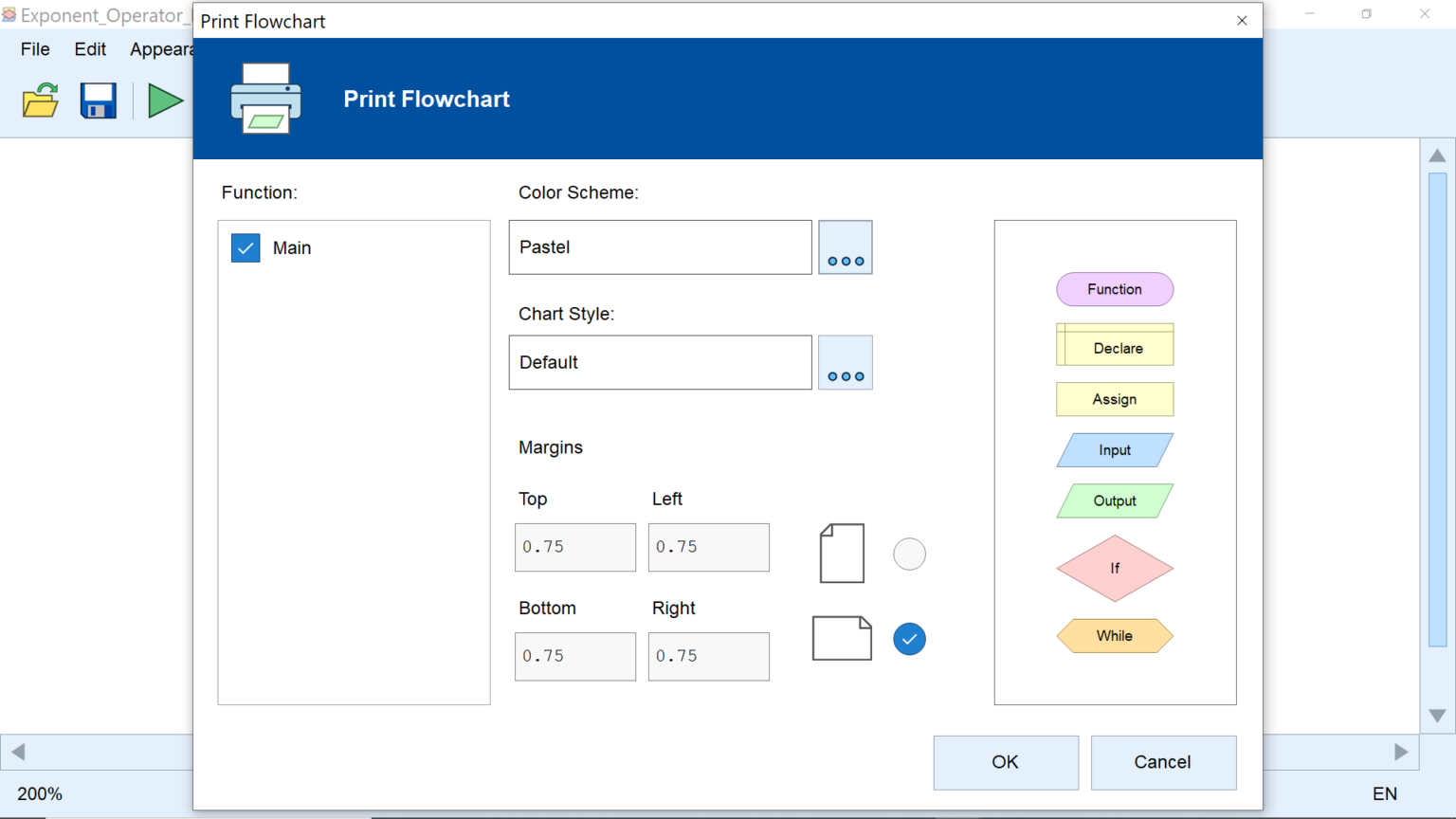
Task: Click the Pastel color scheme selector
Action: 660,247
